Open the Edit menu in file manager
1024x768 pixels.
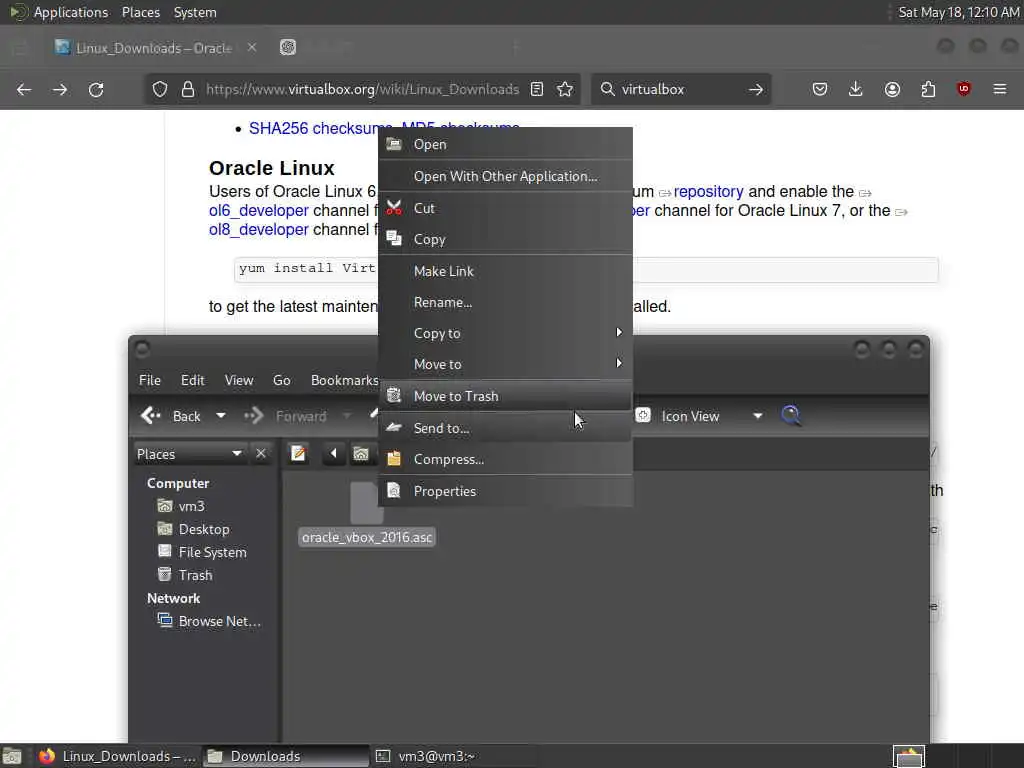[x=193, y=380]
